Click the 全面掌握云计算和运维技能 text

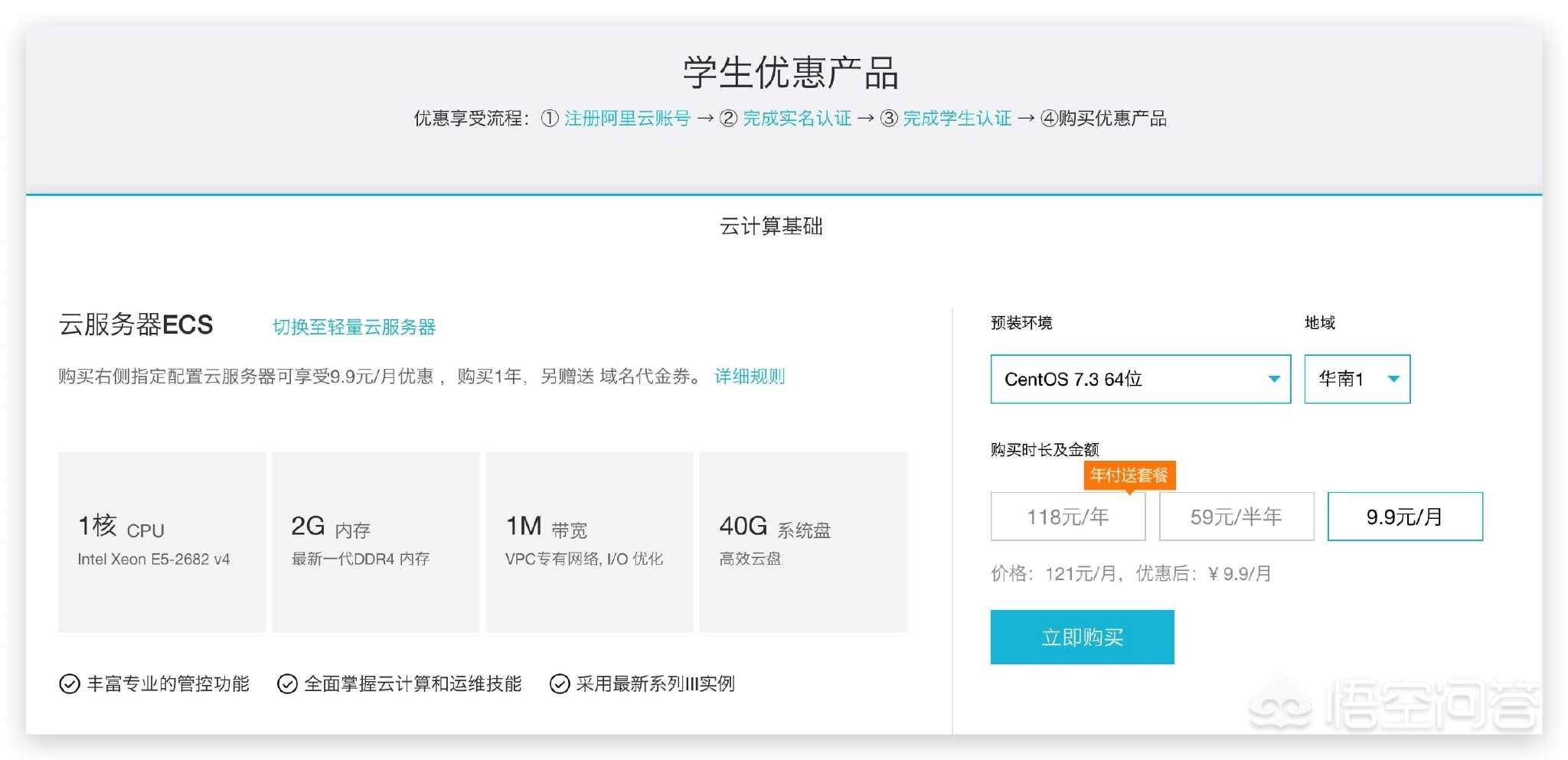[413, 683]
